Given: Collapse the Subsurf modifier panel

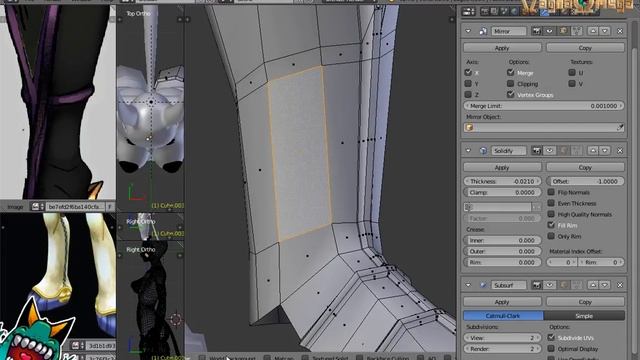Looking at the screenshot, I should tap(468, 285).
